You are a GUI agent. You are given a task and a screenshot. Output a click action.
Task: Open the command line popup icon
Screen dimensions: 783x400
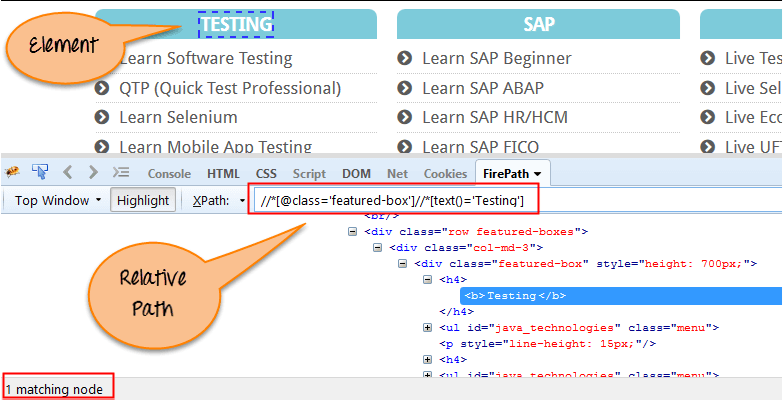[121, 172]
